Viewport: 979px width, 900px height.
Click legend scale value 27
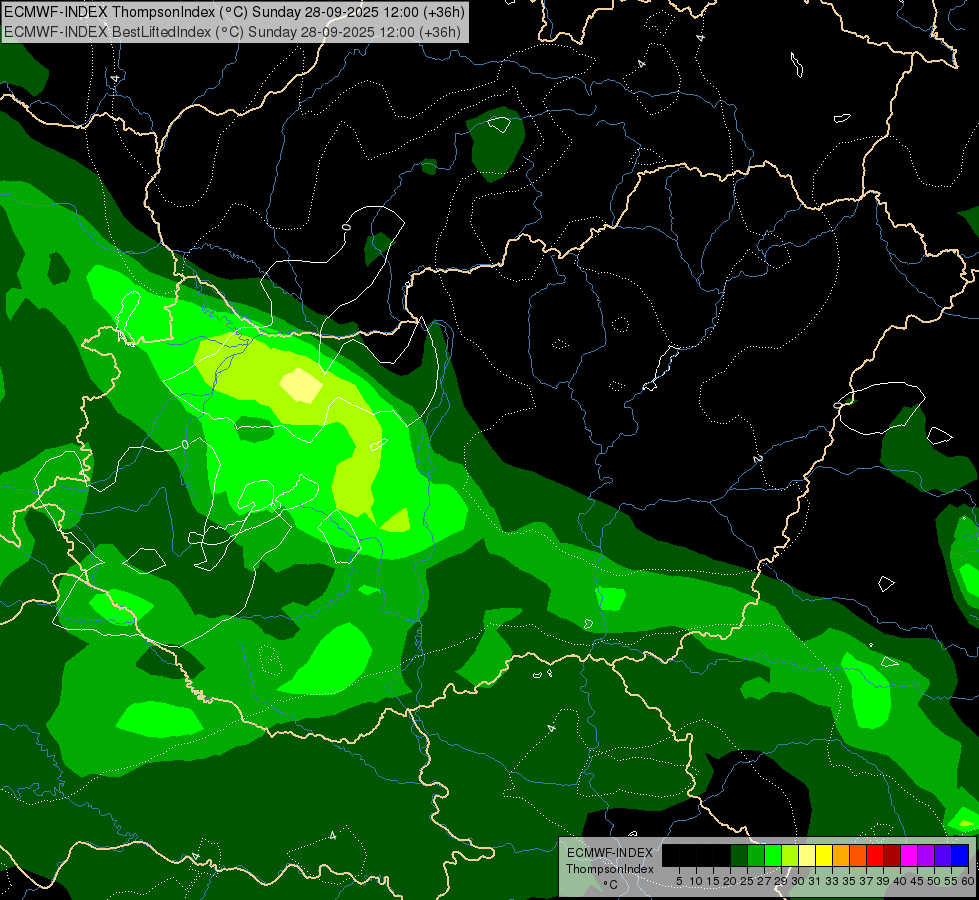tap(764, 881)
